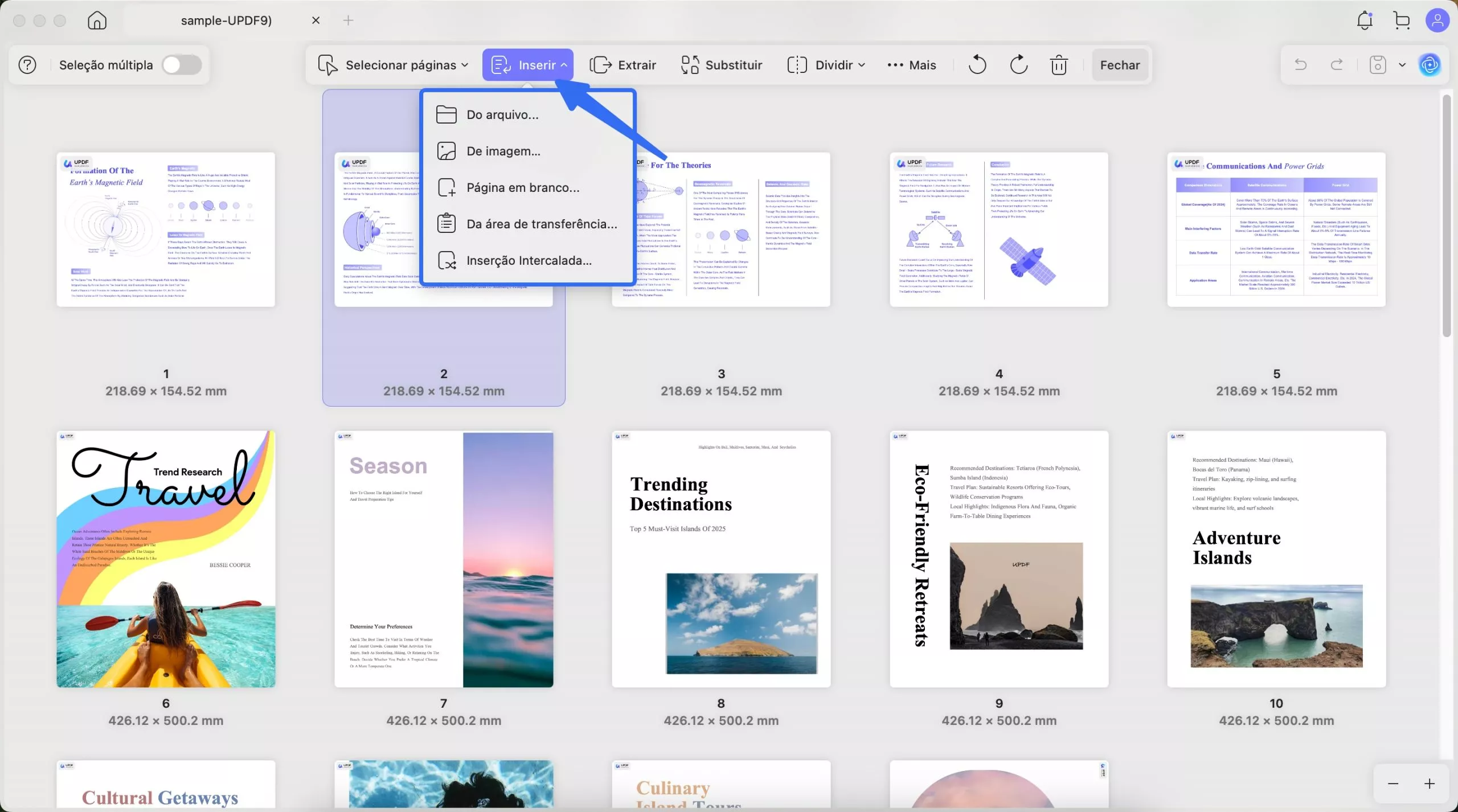Zoom in thumbnails with plus button
The width and height of the screenshot is (1458, 812).
1429,784
